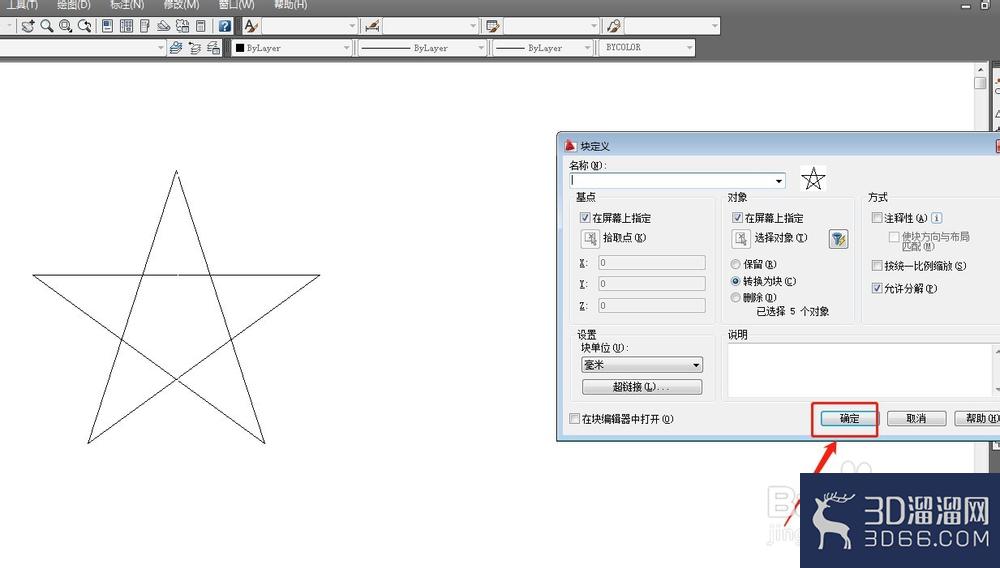Expand the multileader style dropdown list
Image resolution: width=1000 pixels, height=568 pixels.
point(714,26)
